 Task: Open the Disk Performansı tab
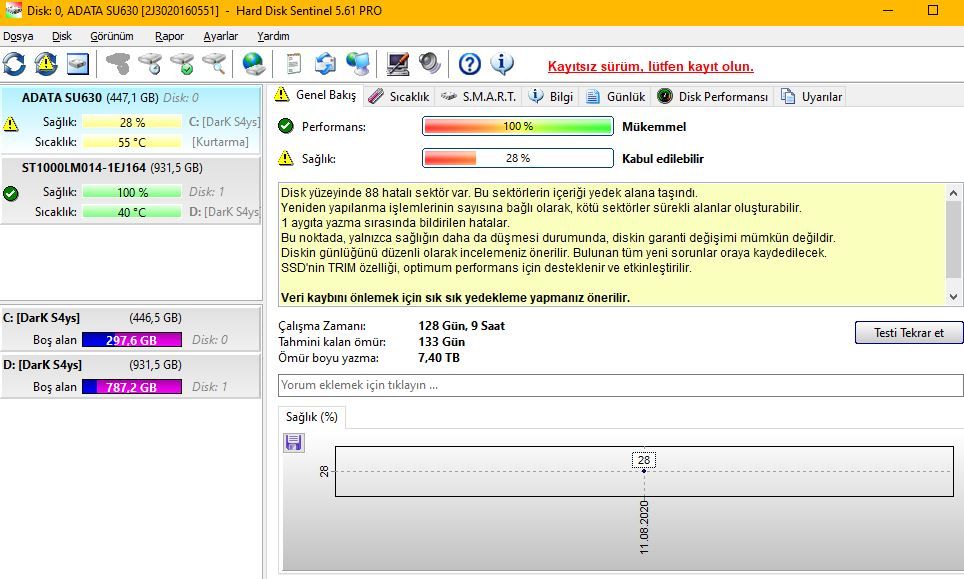[x=713, y=96]
